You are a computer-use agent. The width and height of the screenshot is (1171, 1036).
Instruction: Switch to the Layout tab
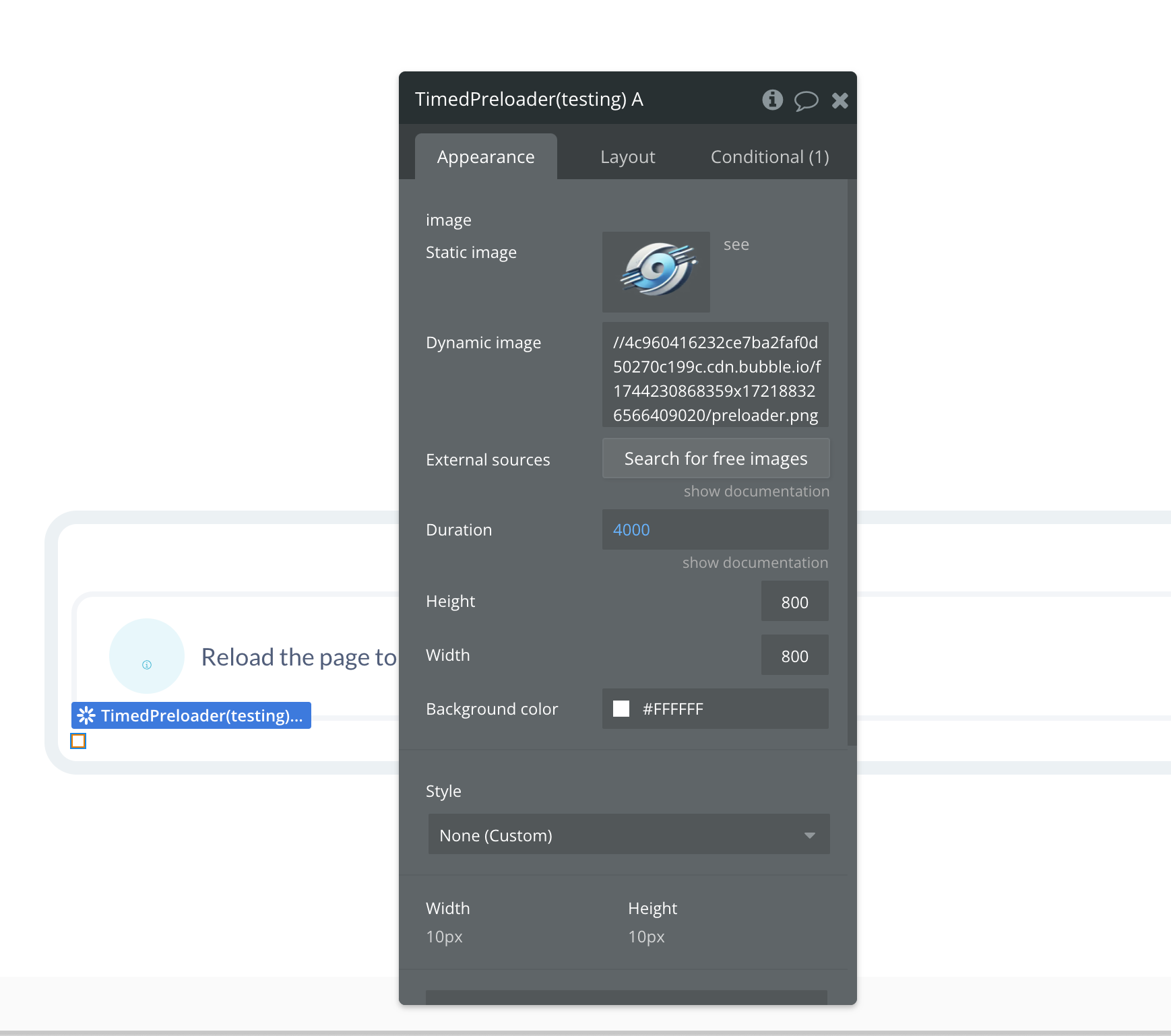point(627,157)
